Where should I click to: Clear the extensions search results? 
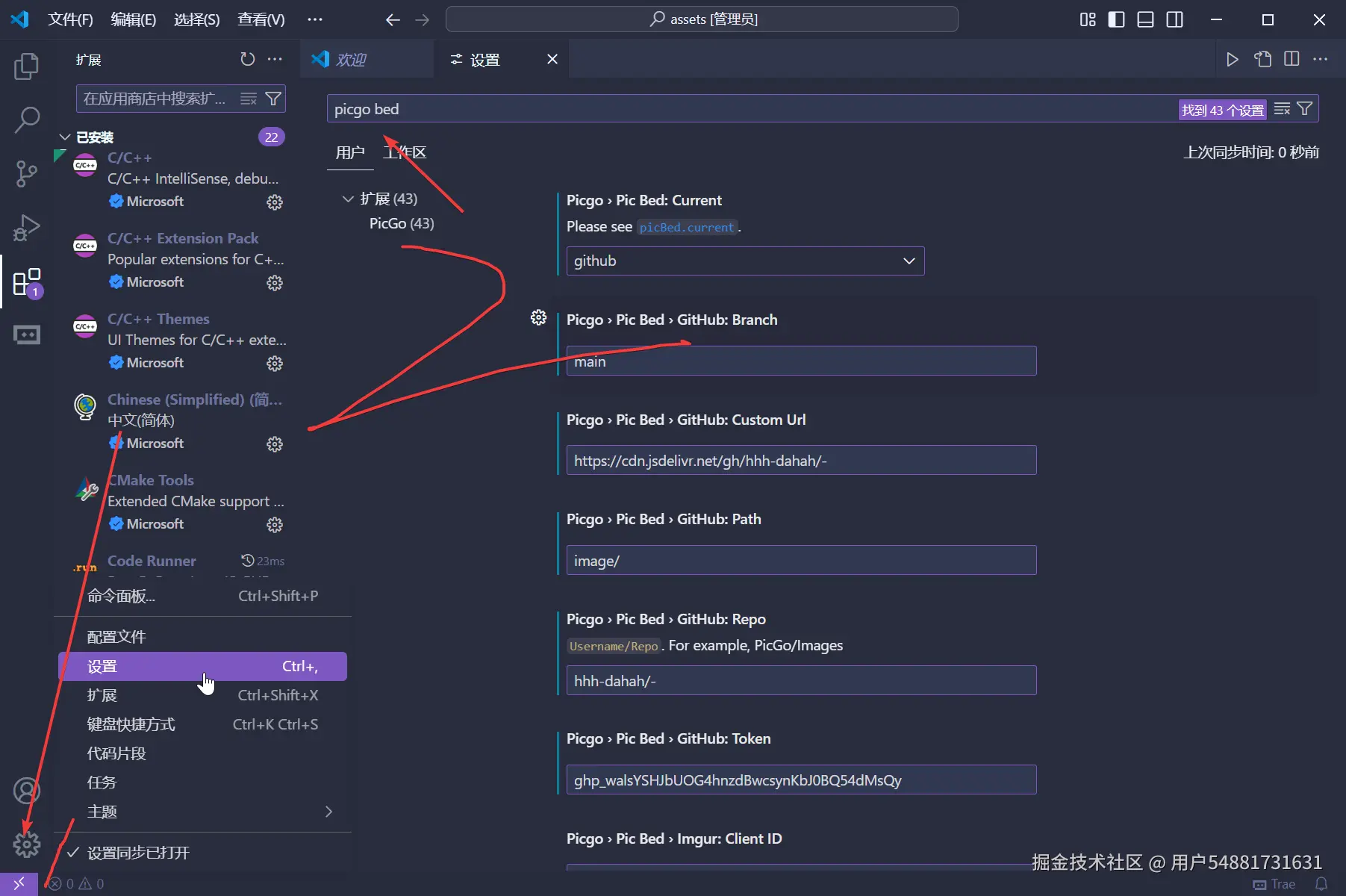[x=249, y=99]
